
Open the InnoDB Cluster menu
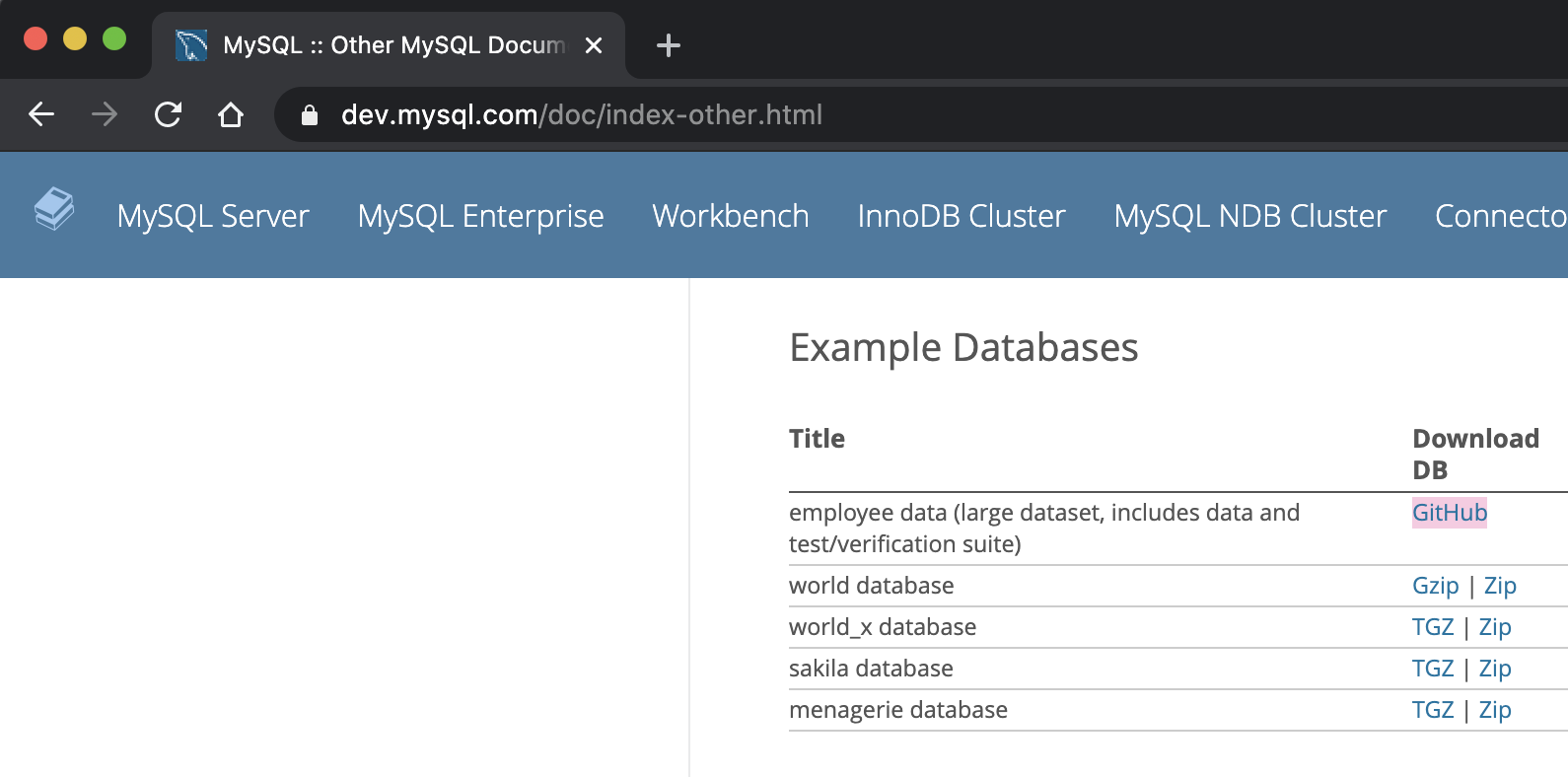coord(962,216)
